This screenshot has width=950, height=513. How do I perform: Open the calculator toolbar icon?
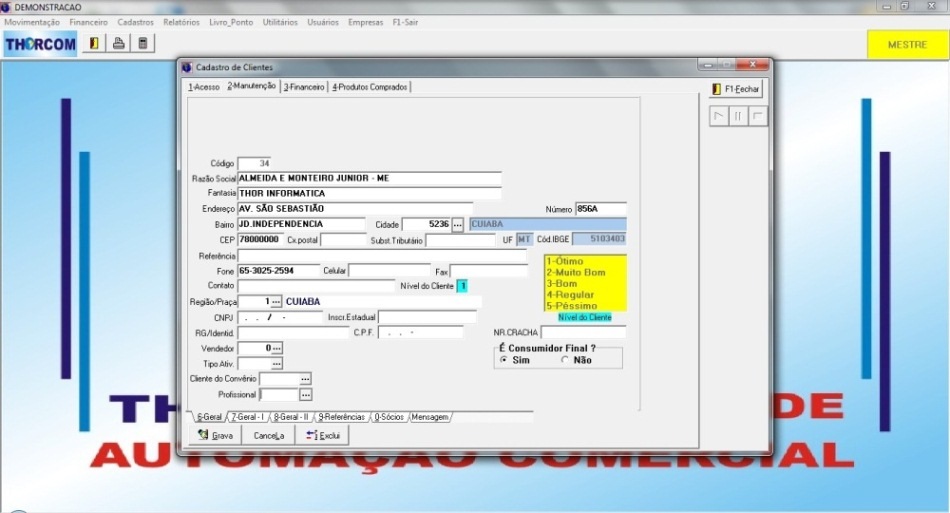tap(143, 43)
